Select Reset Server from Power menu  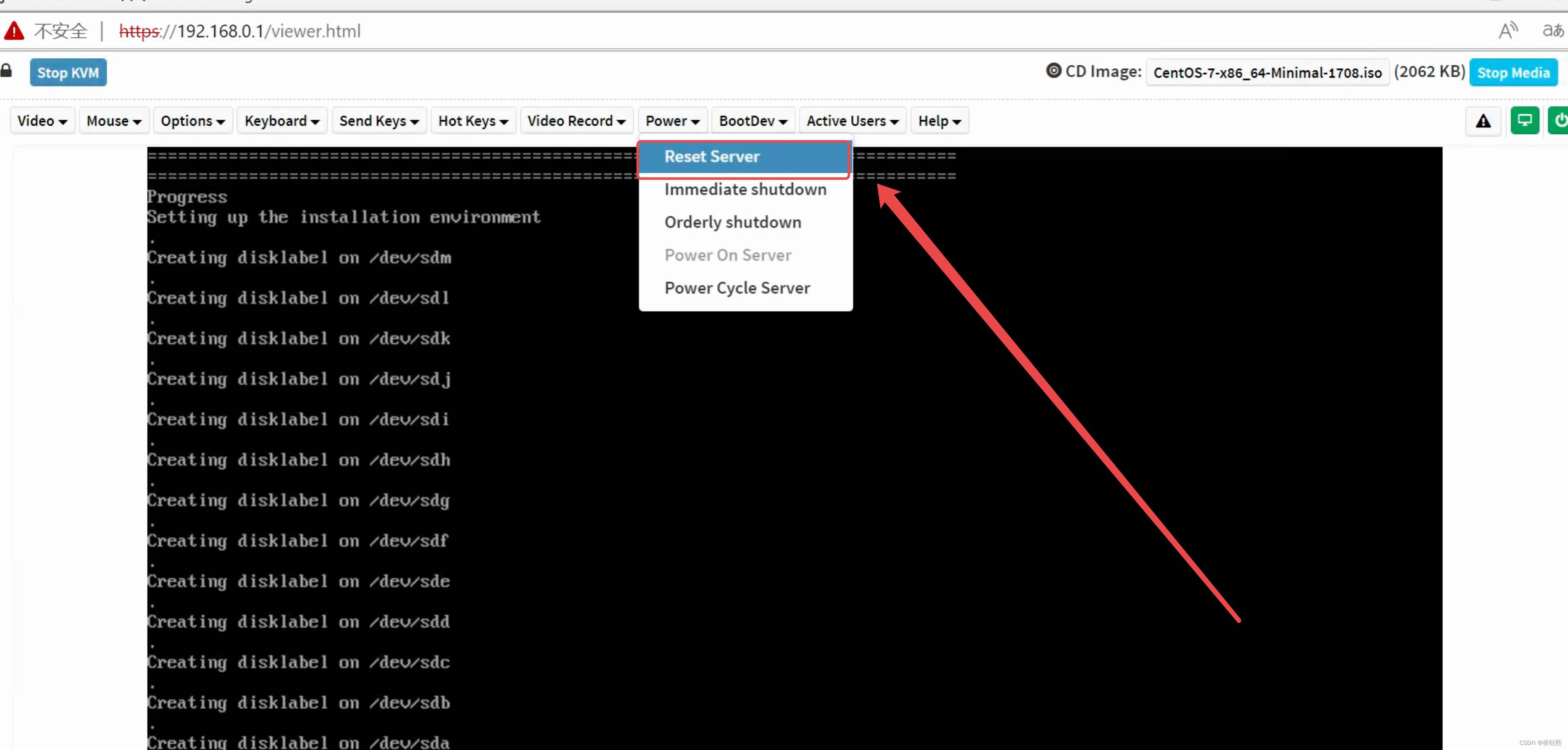[x=712, y=157]
